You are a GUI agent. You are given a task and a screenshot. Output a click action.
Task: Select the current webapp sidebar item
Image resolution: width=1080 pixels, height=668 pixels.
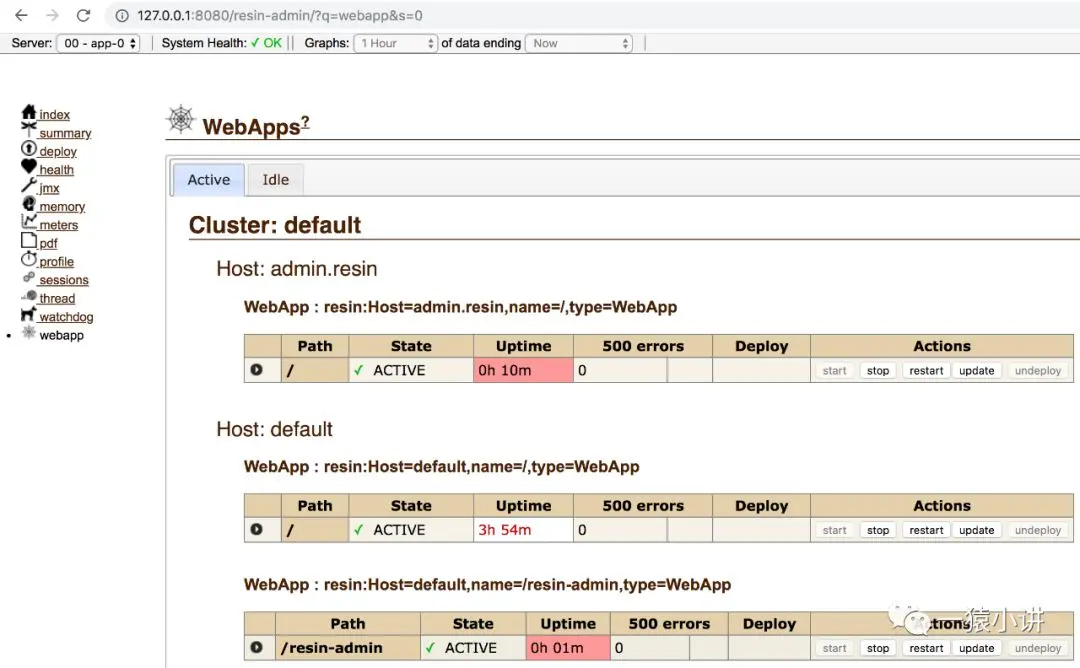coord(61,335)
